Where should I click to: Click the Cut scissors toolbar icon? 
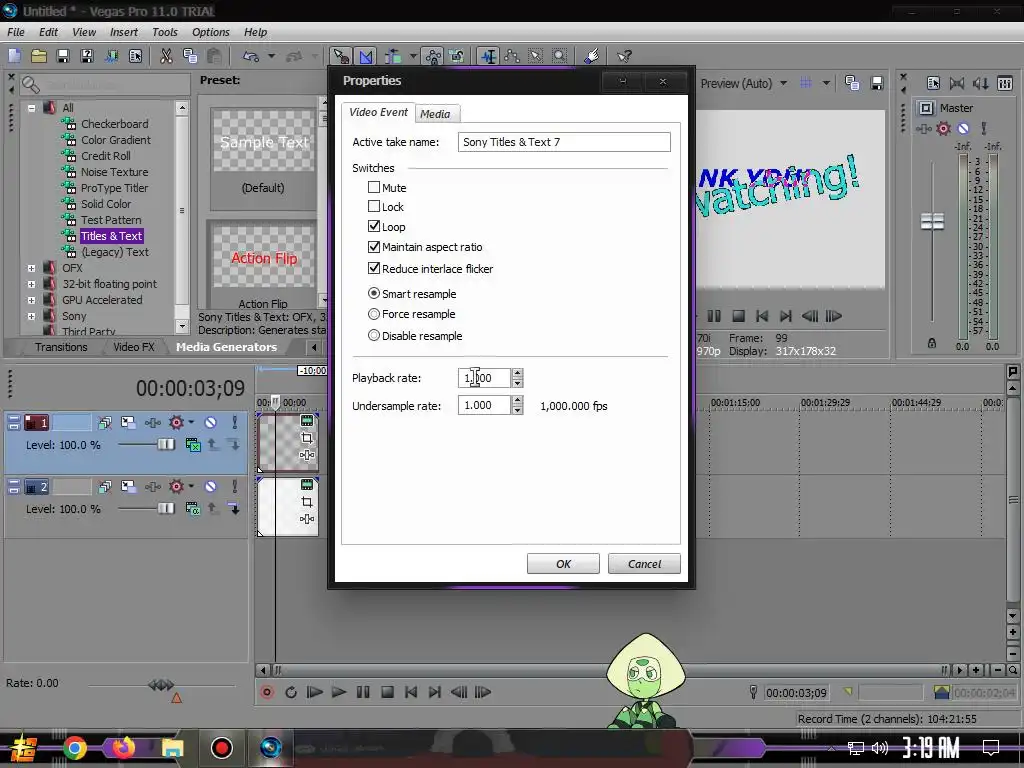[x=167, y=56]
